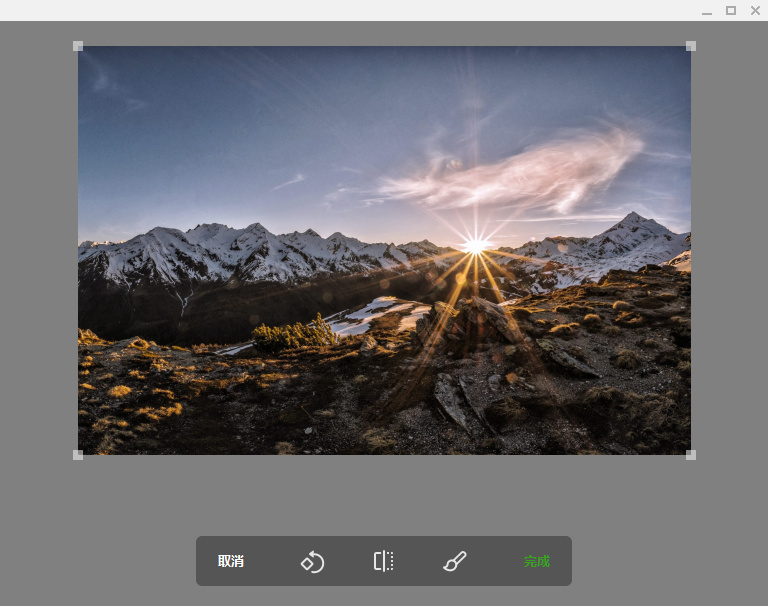Screen dimensions: 768x606
Task: Click the 取消 cancel button
Action: pos(231,561)
